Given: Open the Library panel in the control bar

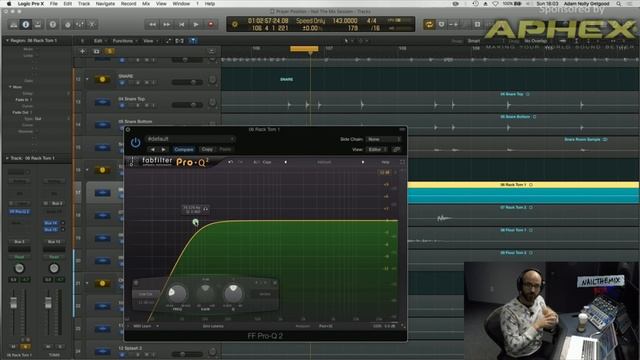Looking at the screenshot, I should click(x=13, y=24).
